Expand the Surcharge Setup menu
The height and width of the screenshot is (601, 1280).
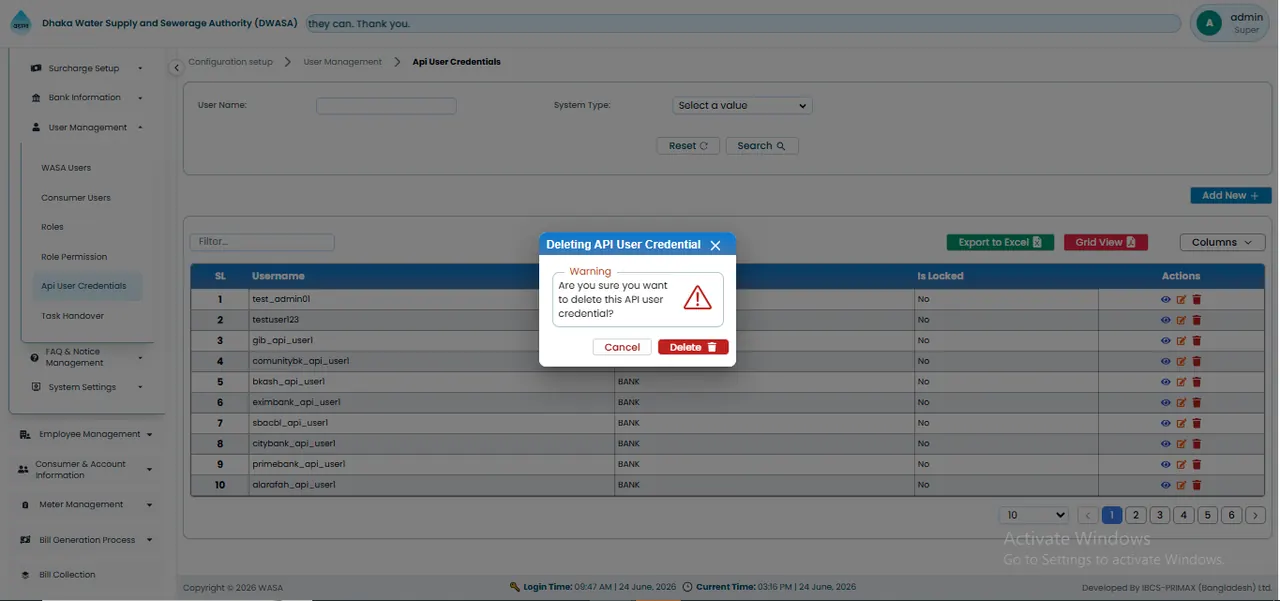click(89, 68)
